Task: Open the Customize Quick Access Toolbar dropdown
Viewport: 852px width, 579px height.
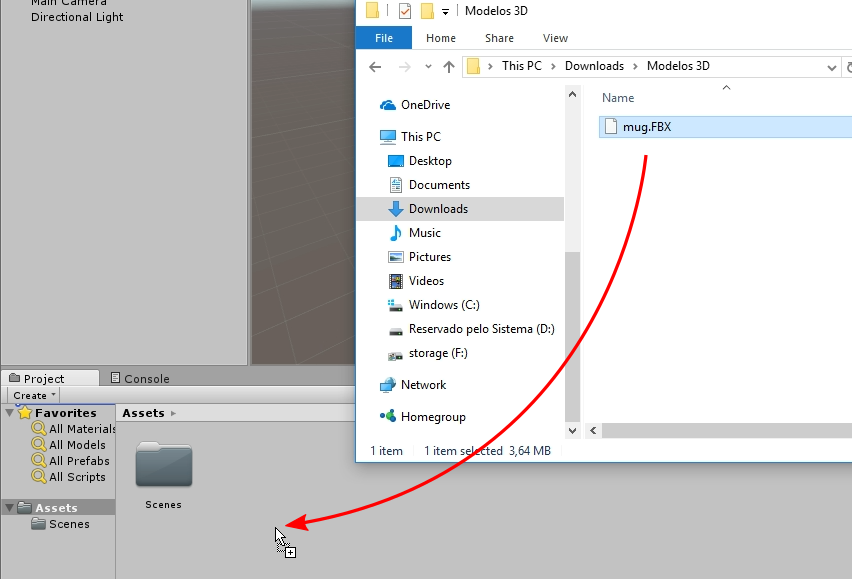Action: coord(445,11)
